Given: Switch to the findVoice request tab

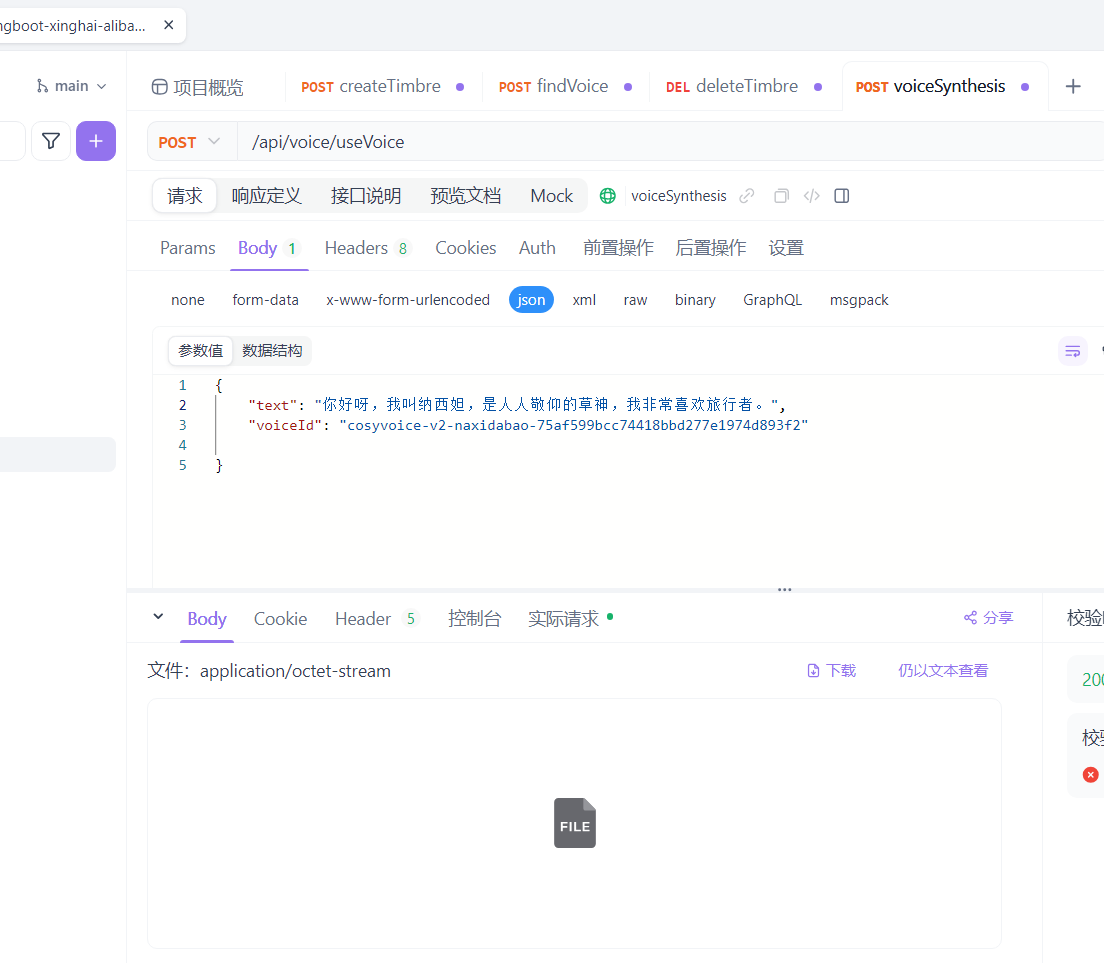Looking at the screenshot, I should (x=552, y=86).
